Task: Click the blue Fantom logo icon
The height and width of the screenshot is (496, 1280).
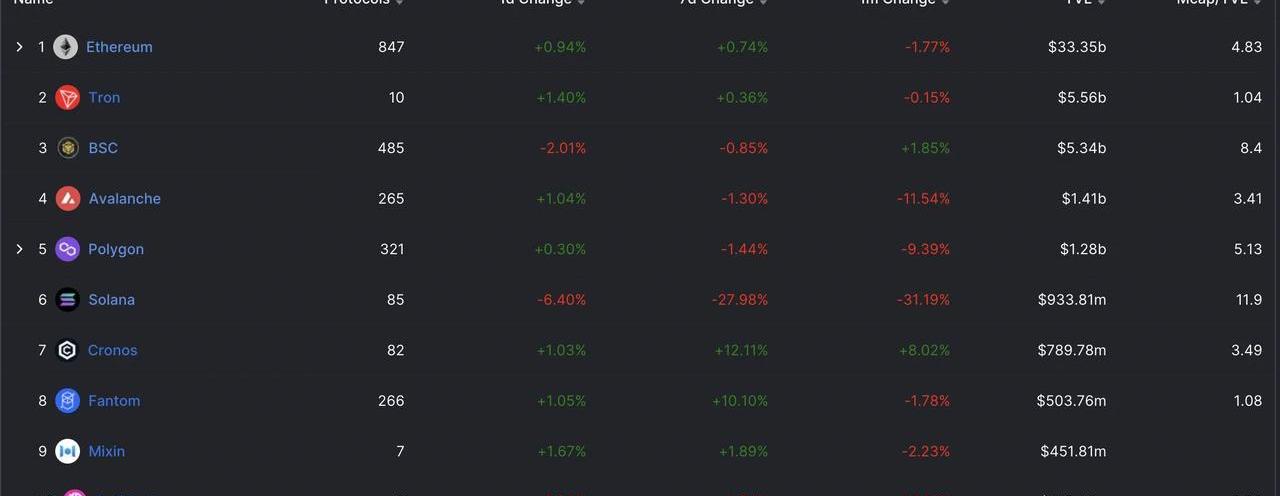Action: tap(67, 401)
